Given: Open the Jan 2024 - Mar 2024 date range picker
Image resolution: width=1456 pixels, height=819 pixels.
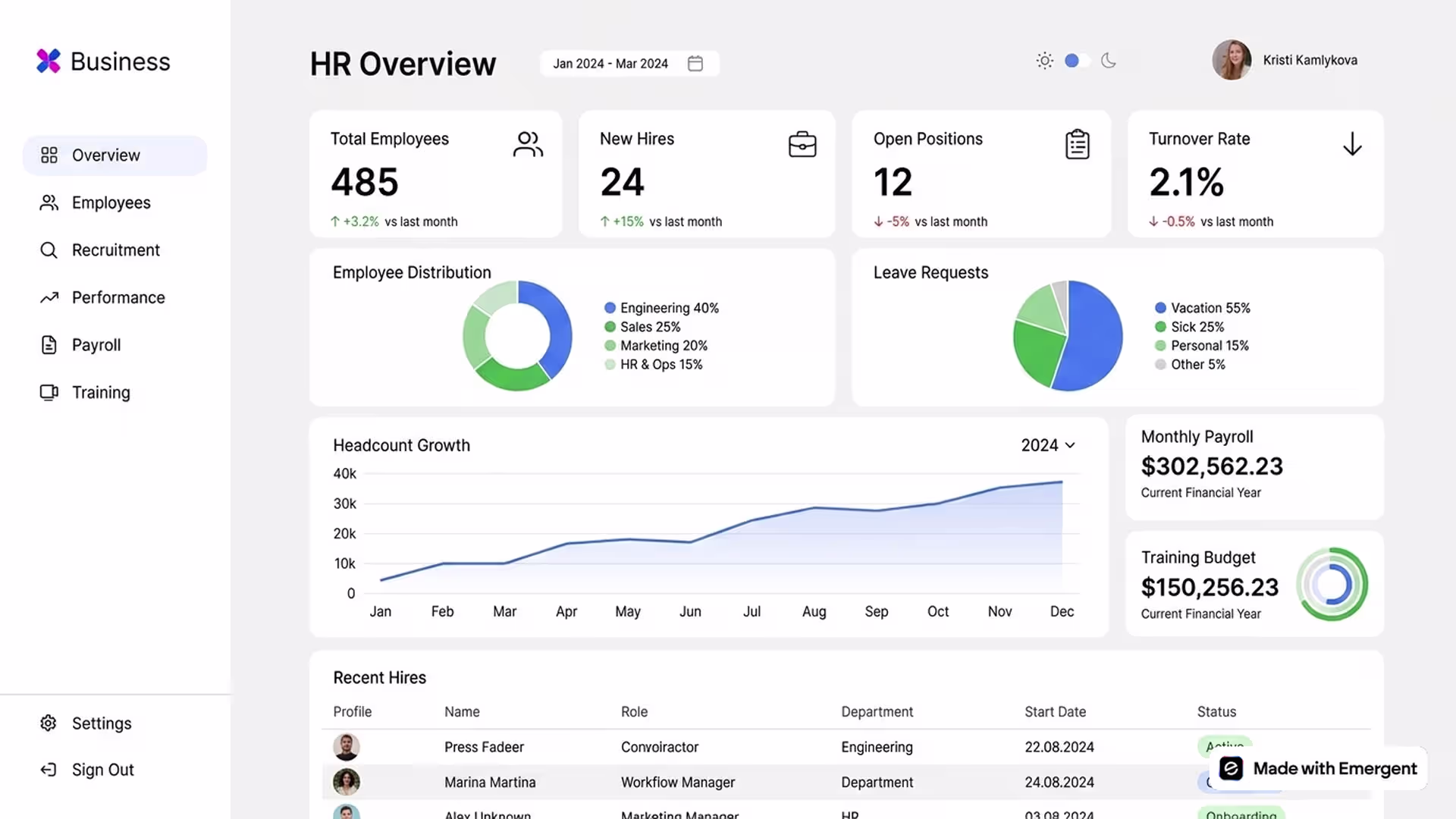Looking at the screenshot, I should pyautogui.click(x=629, y=64).
